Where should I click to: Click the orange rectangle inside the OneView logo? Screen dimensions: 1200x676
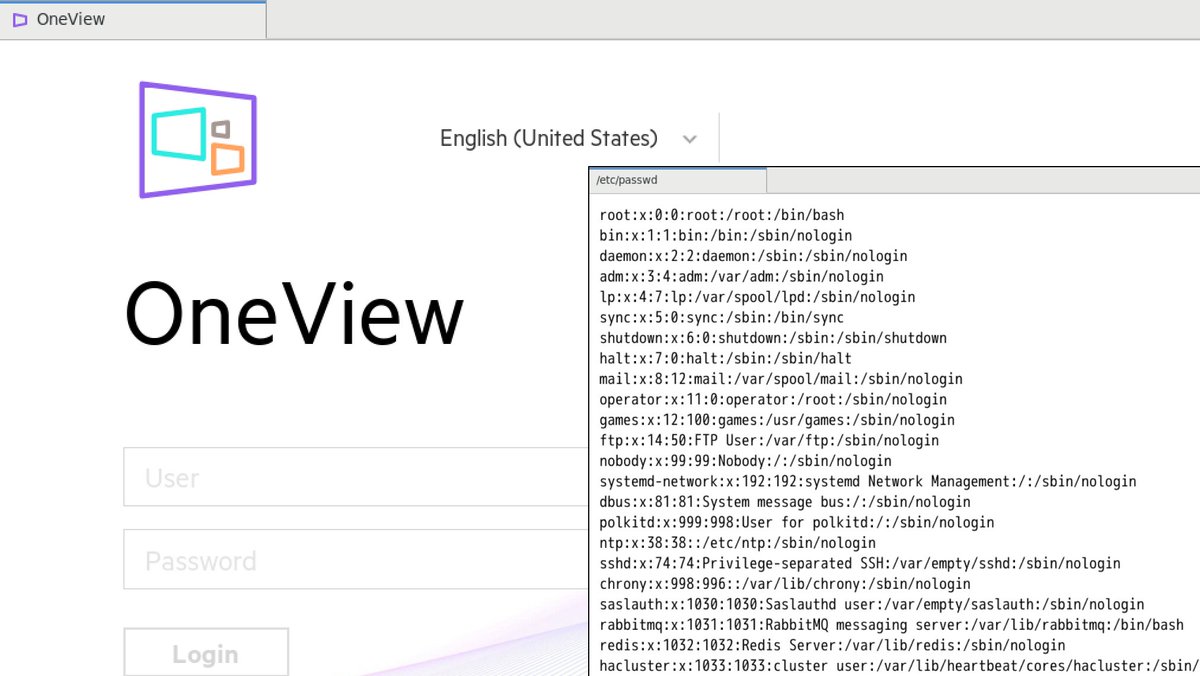point(227,157)
